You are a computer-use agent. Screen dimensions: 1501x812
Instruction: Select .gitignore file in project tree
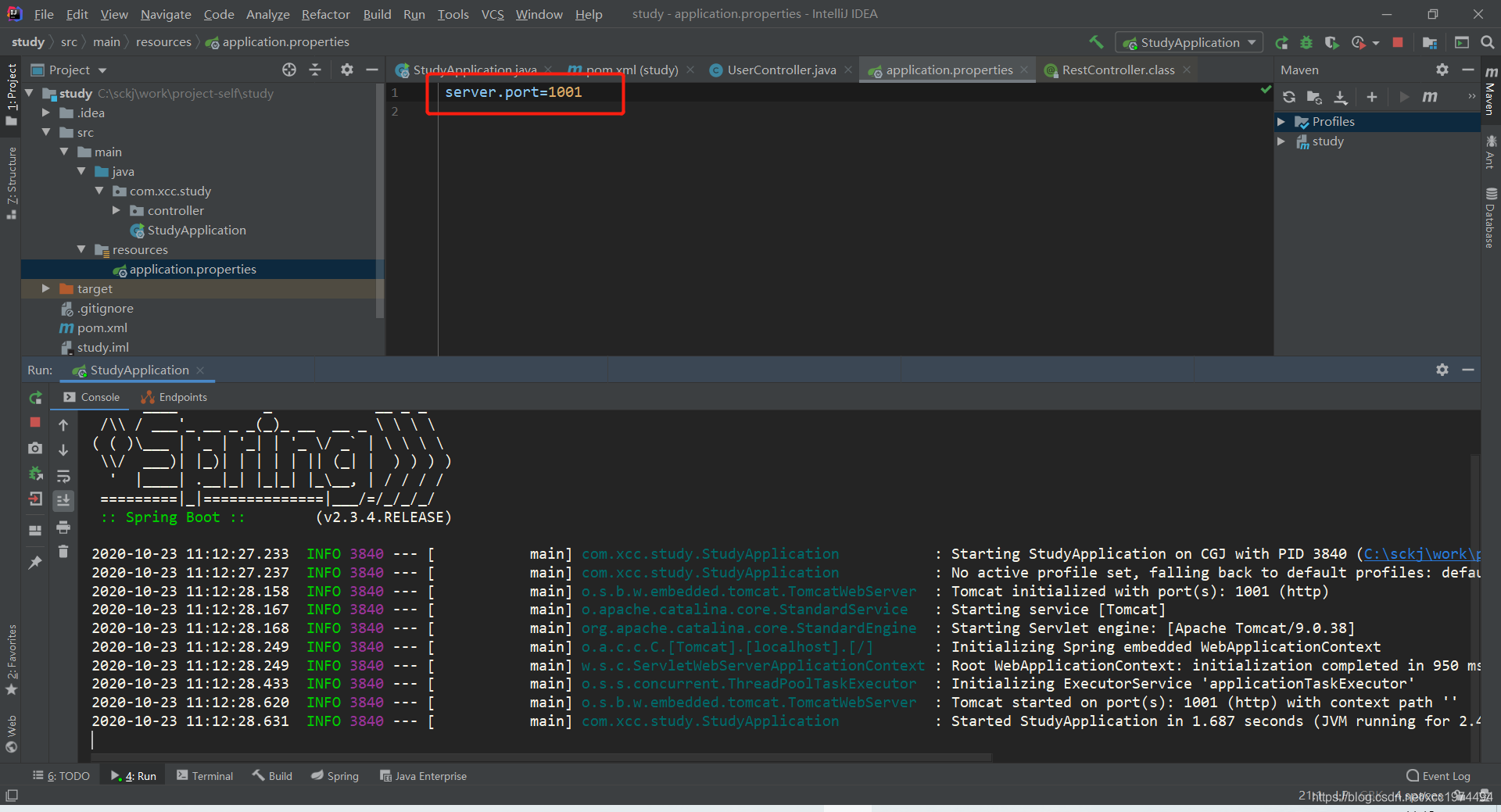point(97,308)
